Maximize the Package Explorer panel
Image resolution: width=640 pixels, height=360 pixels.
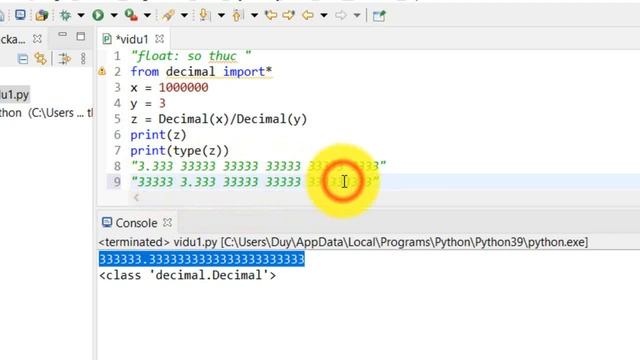coord(81,36)
